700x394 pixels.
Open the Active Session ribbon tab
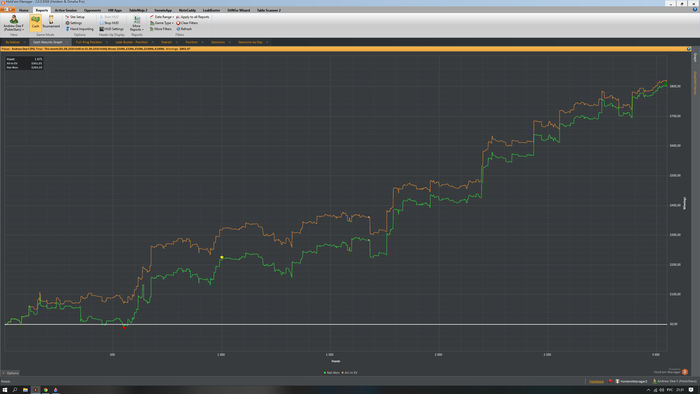[x=66, y=10]
